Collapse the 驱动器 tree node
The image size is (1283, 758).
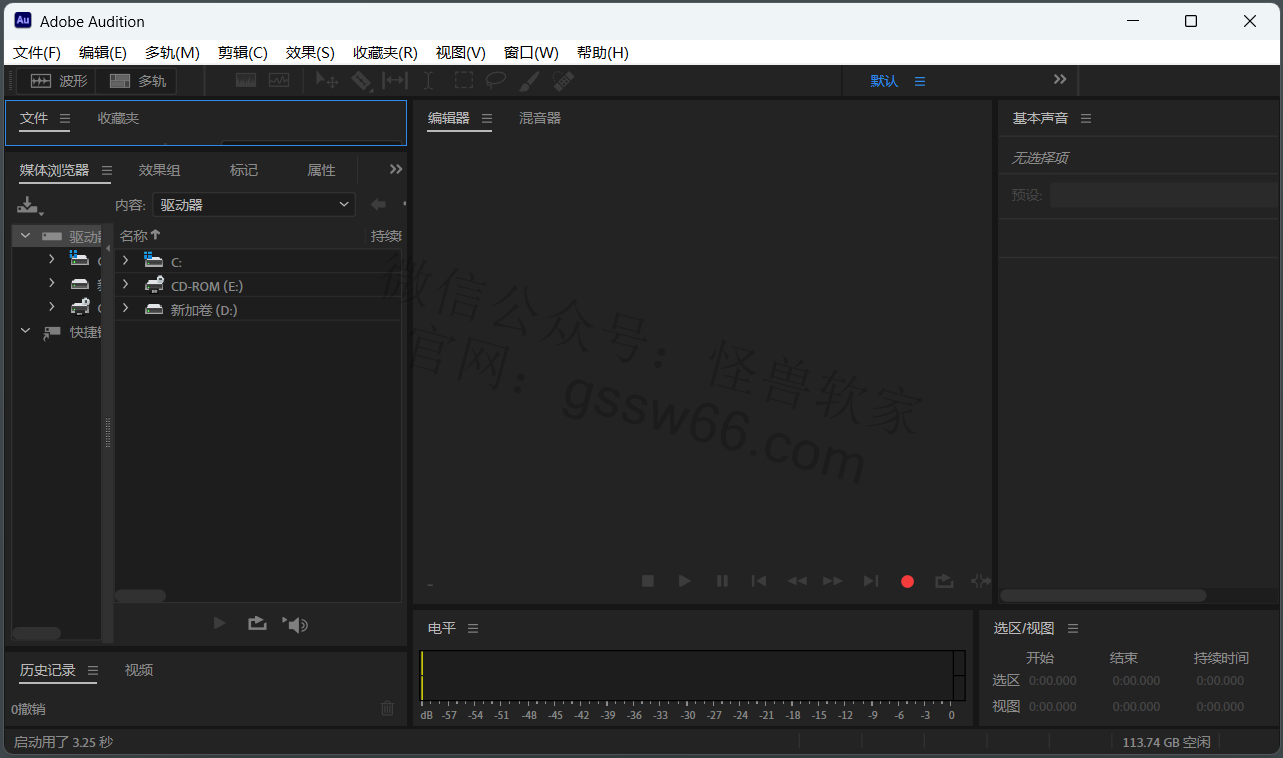click(x=25, y=235)
